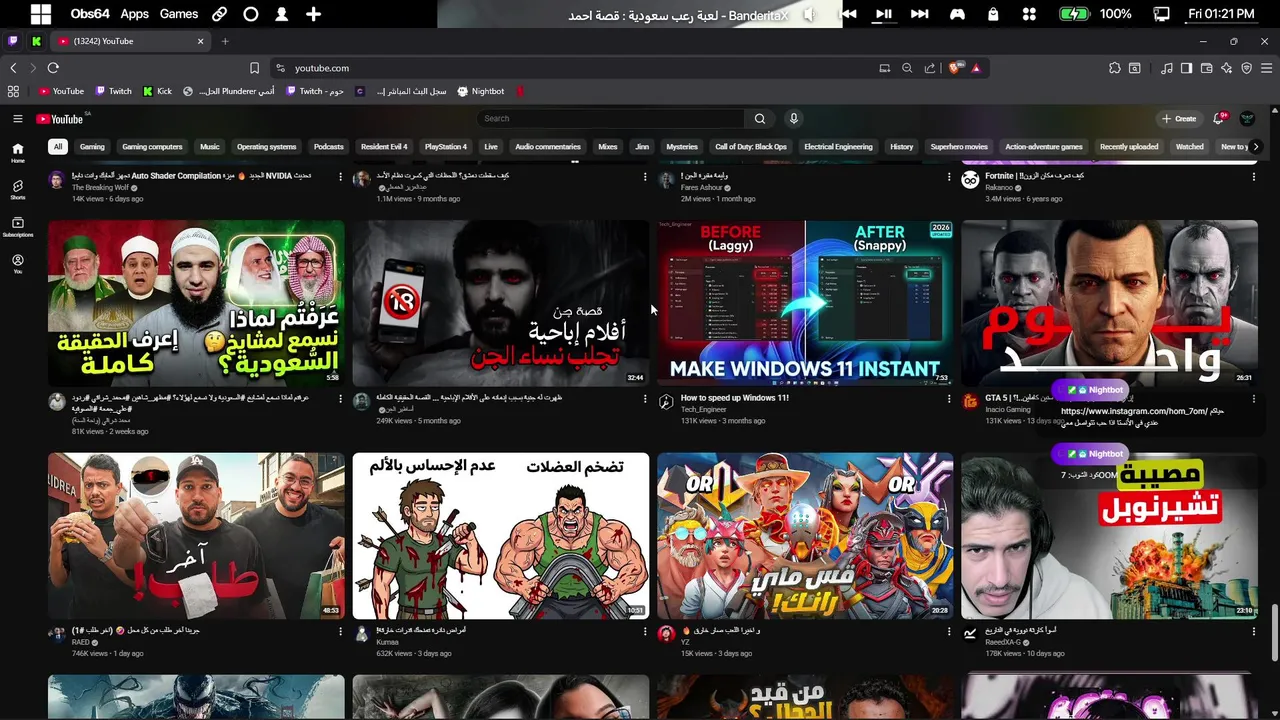Image resolution: width=1280 pixels, height=720 pixels.
Task: Go to Shorts in the left sidebar
Action: [17, 189]
